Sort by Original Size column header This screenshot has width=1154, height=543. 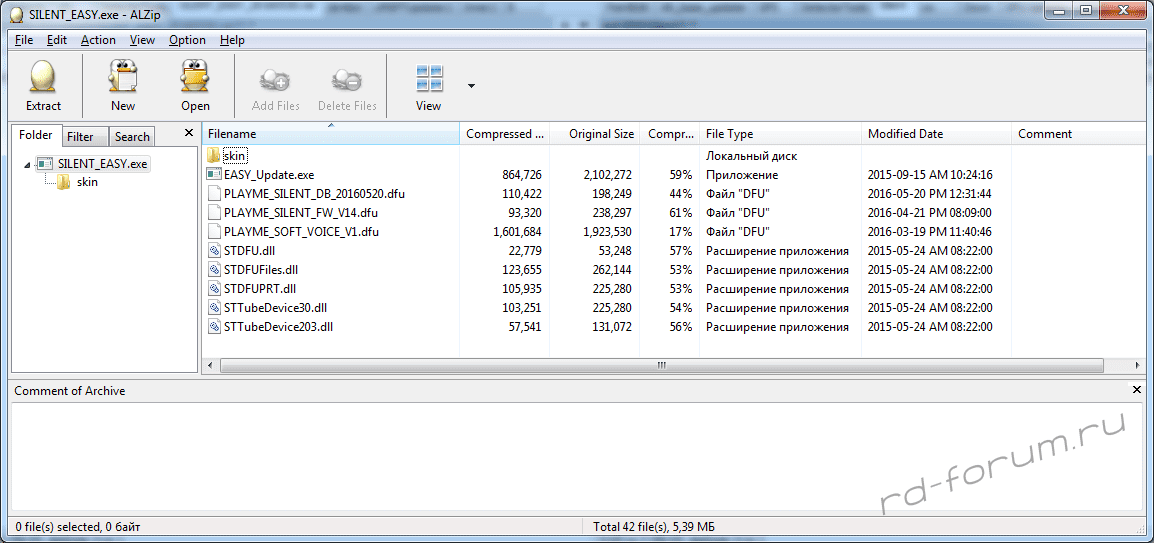click(x=595, y=134)
